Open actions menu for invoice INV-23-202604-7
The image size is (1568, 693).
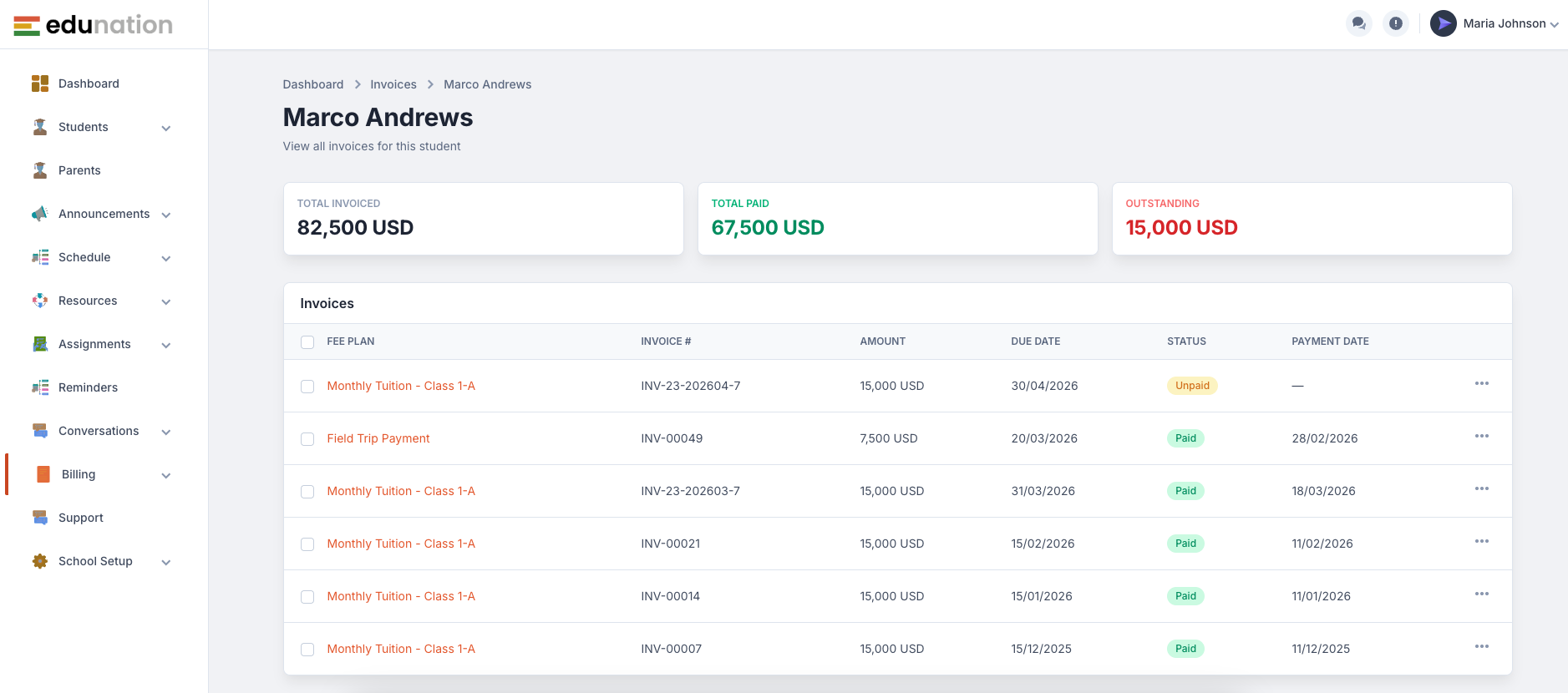coord(1482,383)
